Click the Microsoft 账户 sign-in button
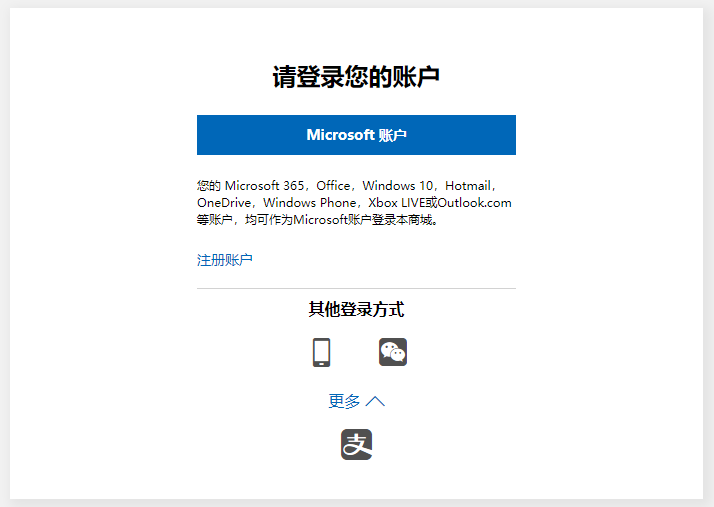This screenshot has height=507, width=714. pos(356,135)
